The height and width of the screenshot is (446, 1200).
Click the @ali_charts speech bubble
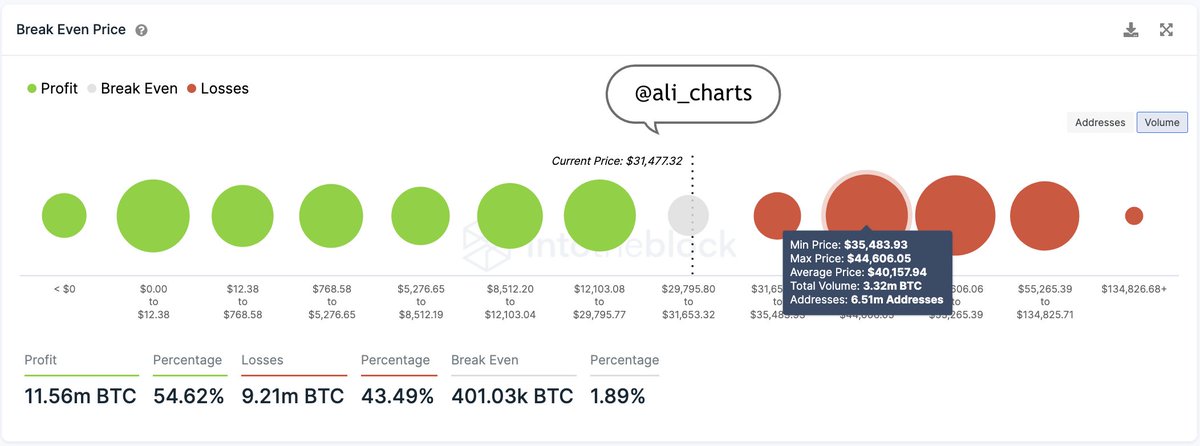click(692, 93)
